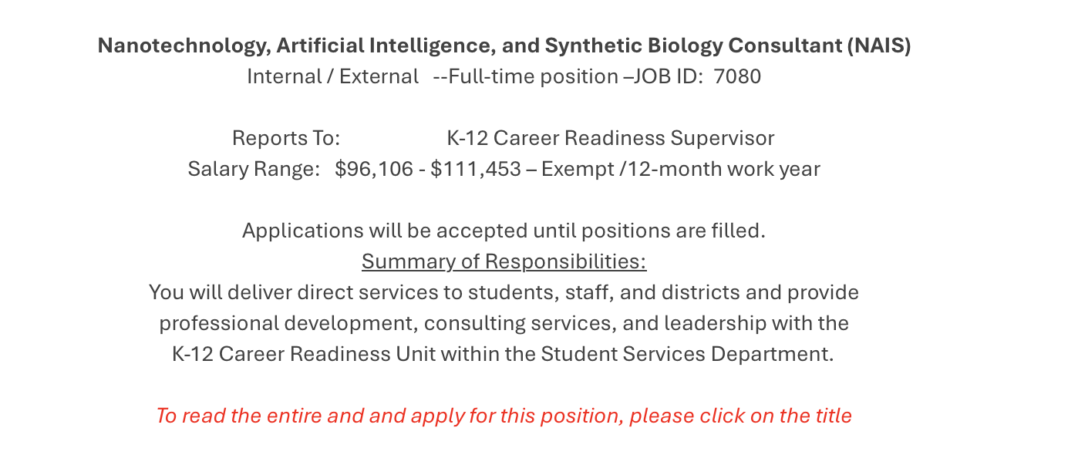The width and height of the screenshot is (1068, 455).
Task: Click the job ID number 7080
Action: click(x=738, y=76)
